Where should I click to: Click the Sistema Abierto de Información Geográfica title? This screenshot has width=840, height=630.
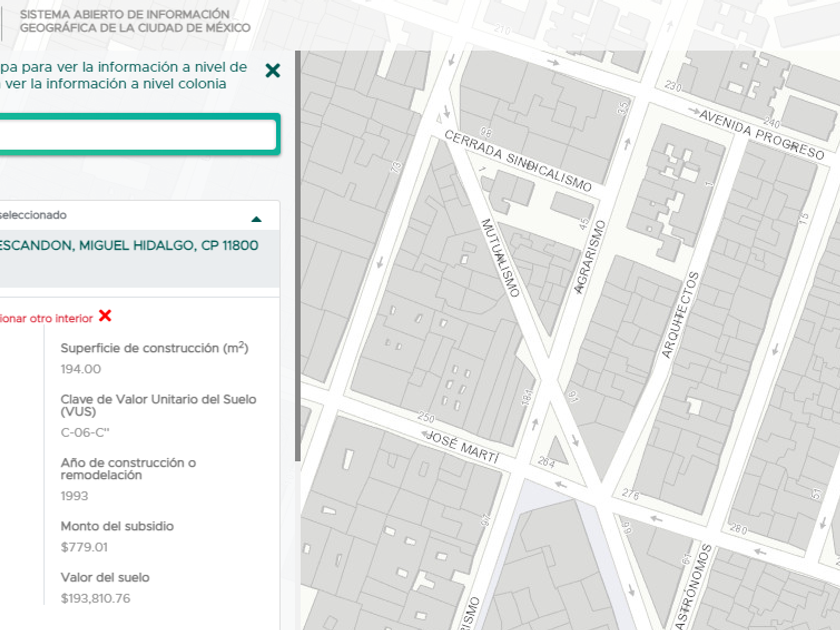tap(124, 21)
